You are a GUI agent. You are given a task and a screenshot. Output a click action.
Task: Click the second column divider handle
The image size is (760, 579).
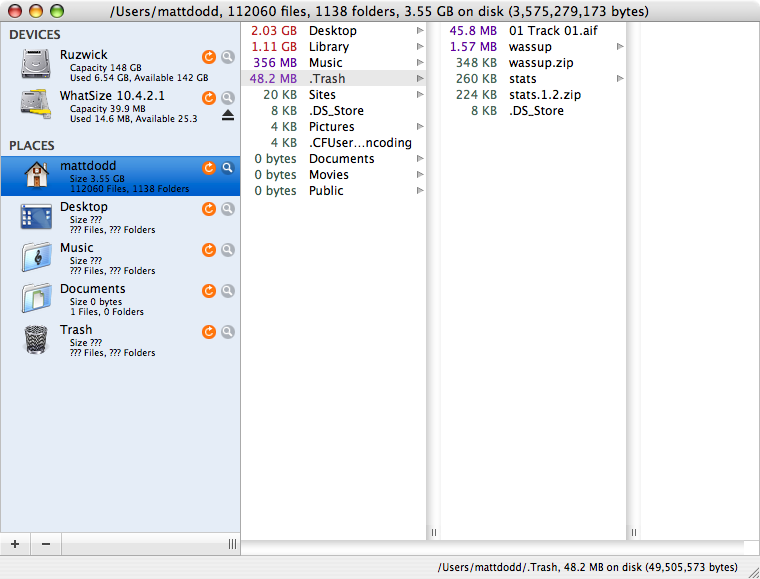633,532
